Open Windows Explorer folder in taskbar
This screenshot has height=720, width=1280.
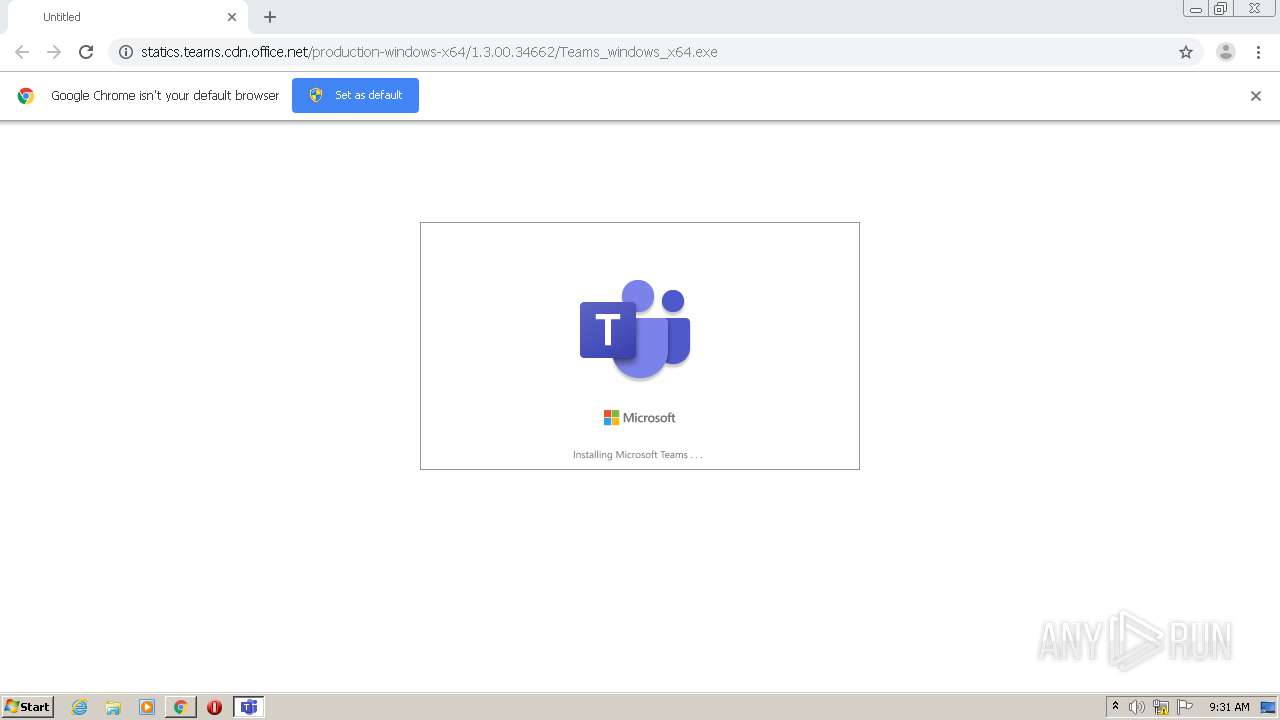pos(113,707)
